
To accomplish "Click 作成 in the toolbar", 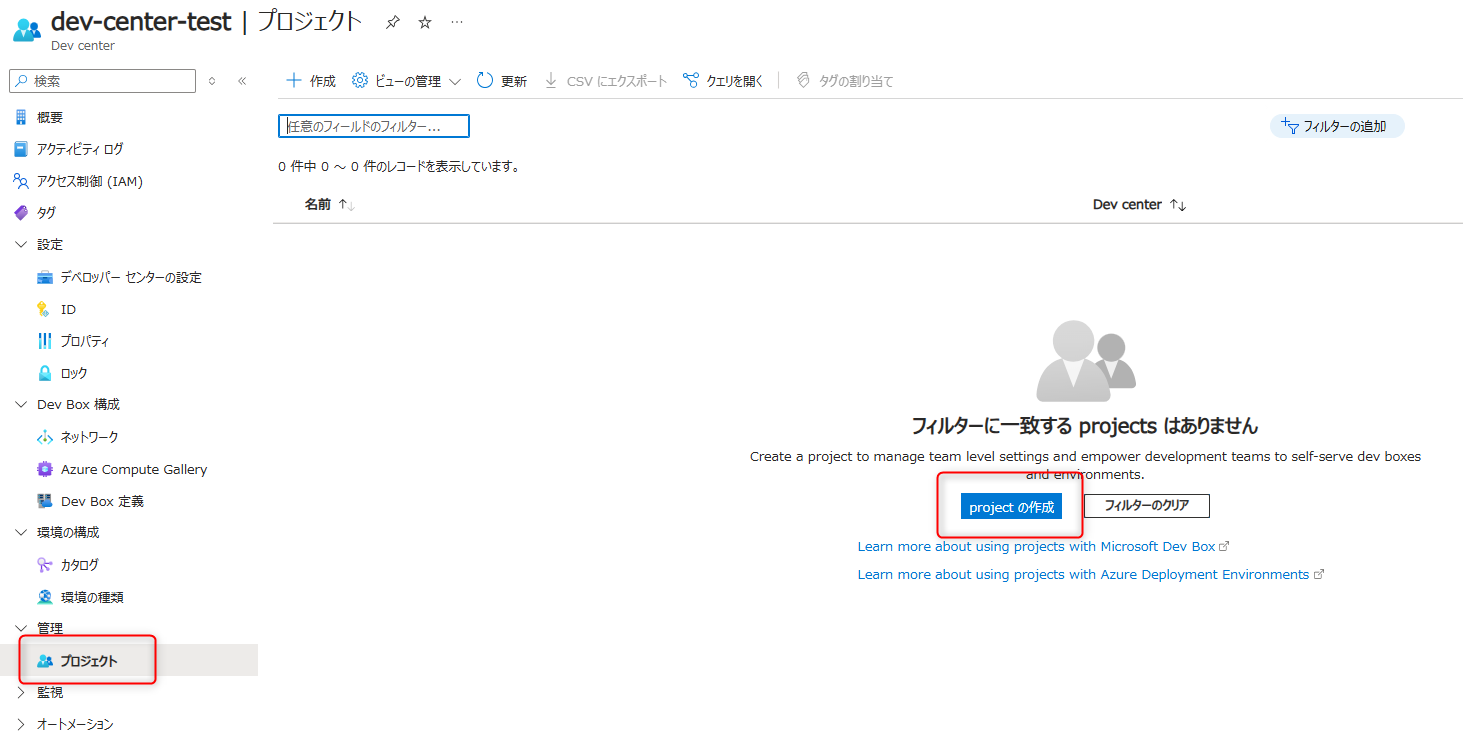I will pos(311,81).
